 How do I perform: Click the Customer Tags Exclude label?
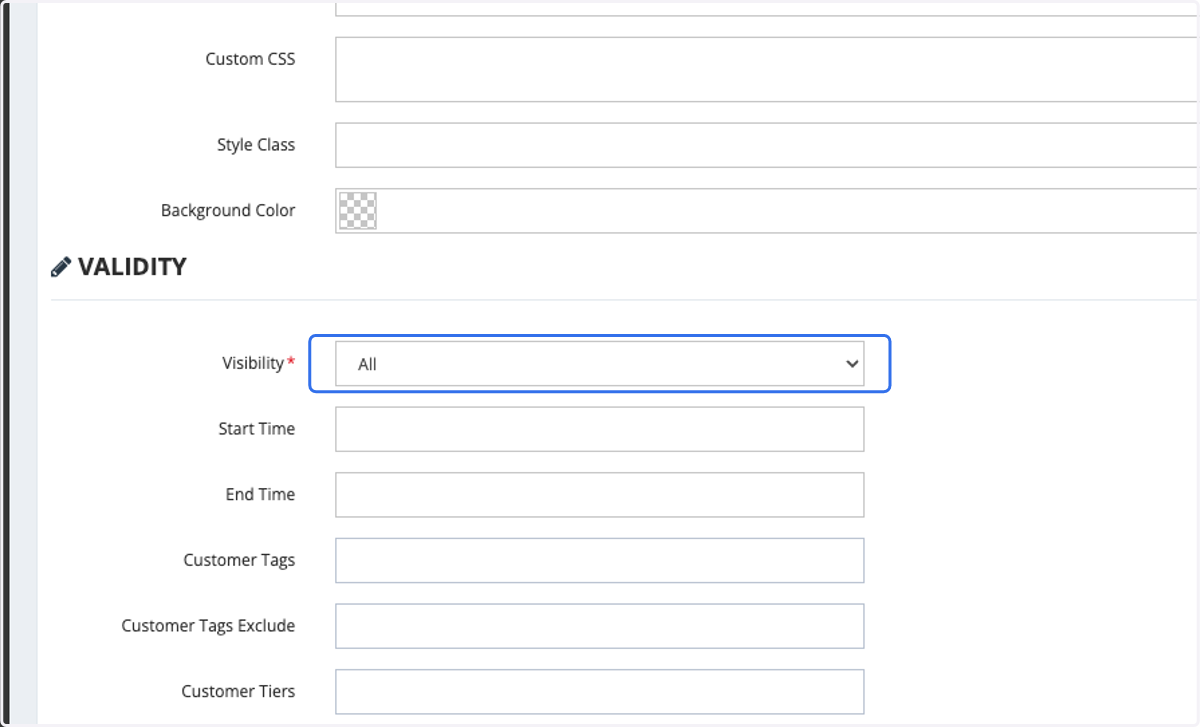(208, 626)
